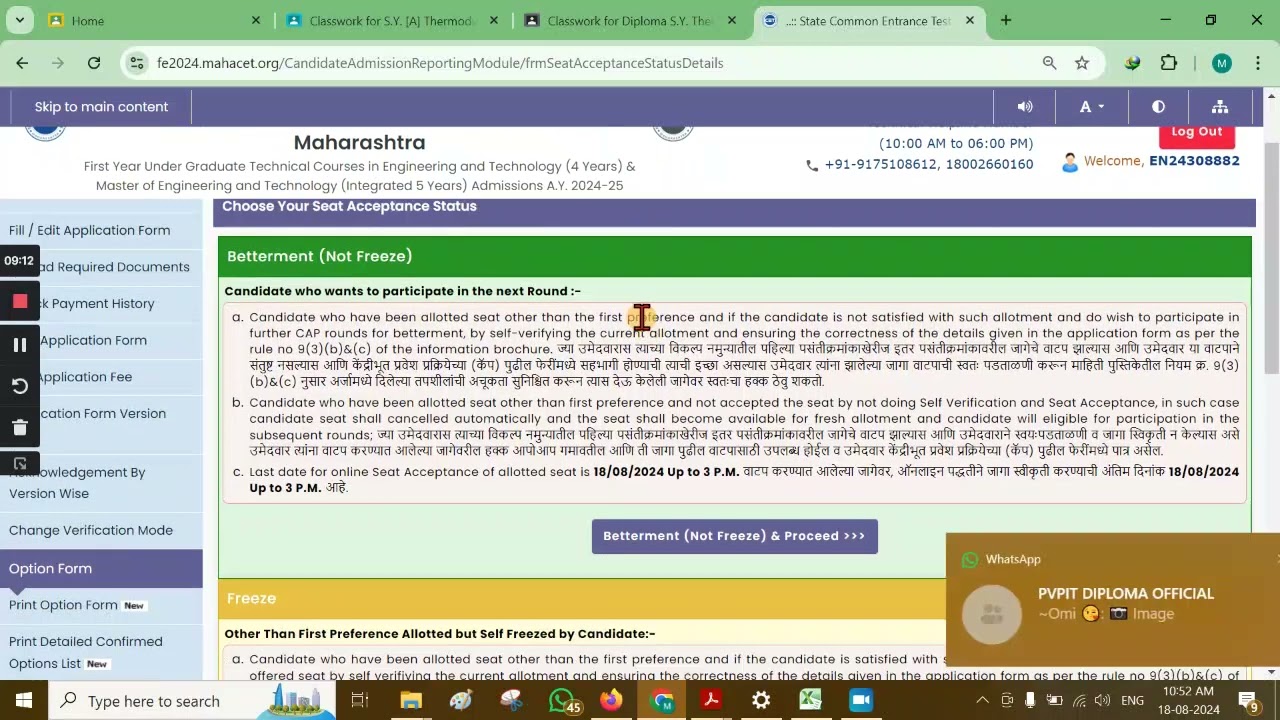Switch to Classwork for Diploma S.Y. tab
The height and width of the screenshot is (720, 1280).
click(630, 20)
